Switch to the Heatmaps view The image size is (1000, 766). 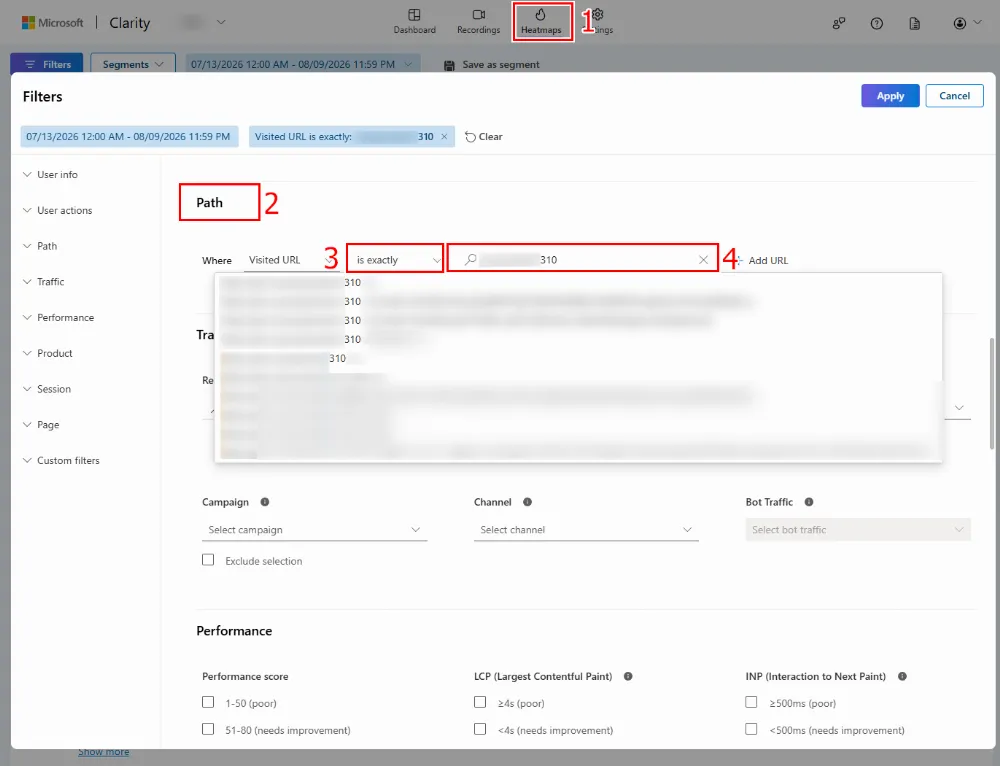click(541, 21)
